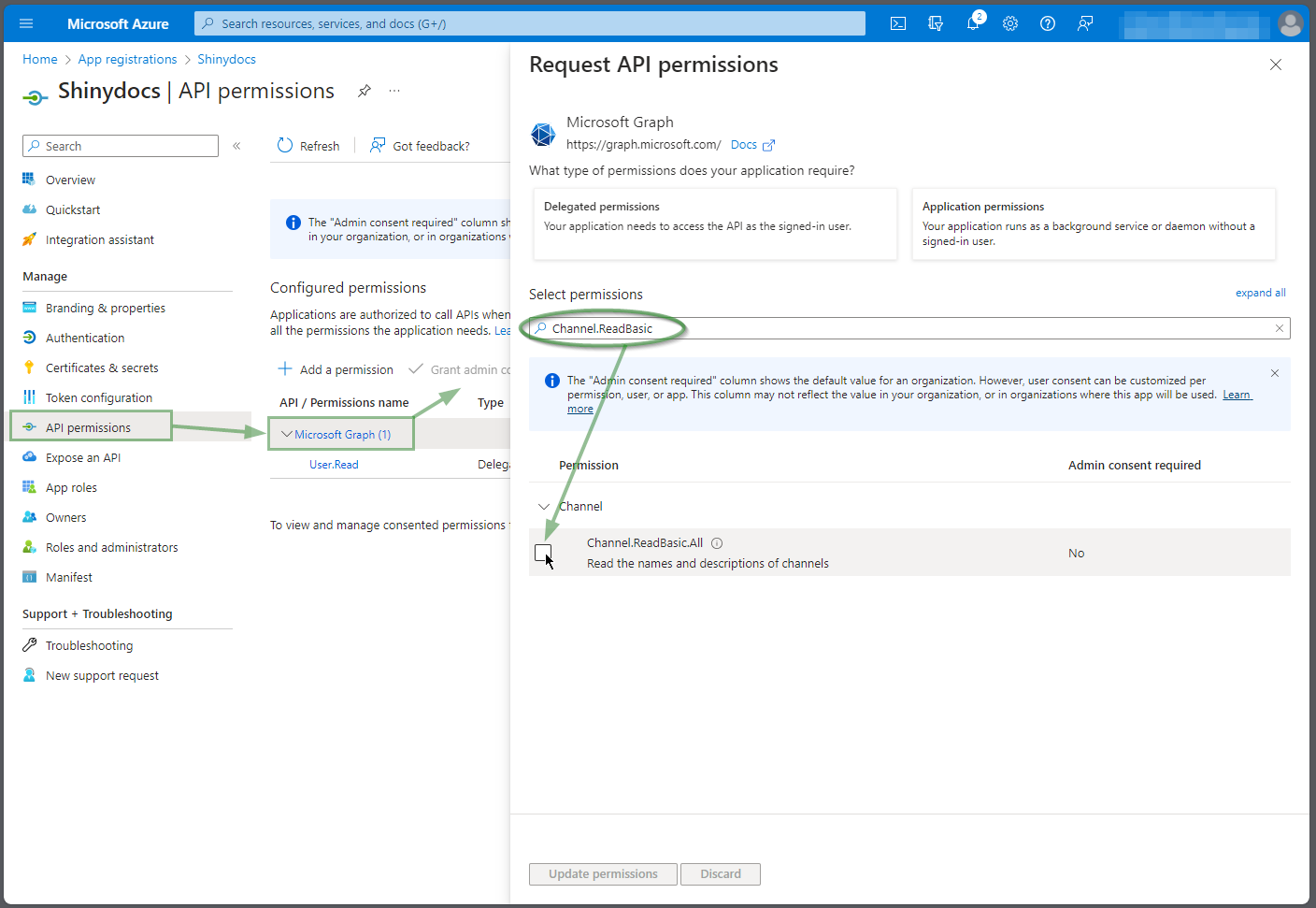
Task: Select Application permissions type
Action: pos(1093,224)
